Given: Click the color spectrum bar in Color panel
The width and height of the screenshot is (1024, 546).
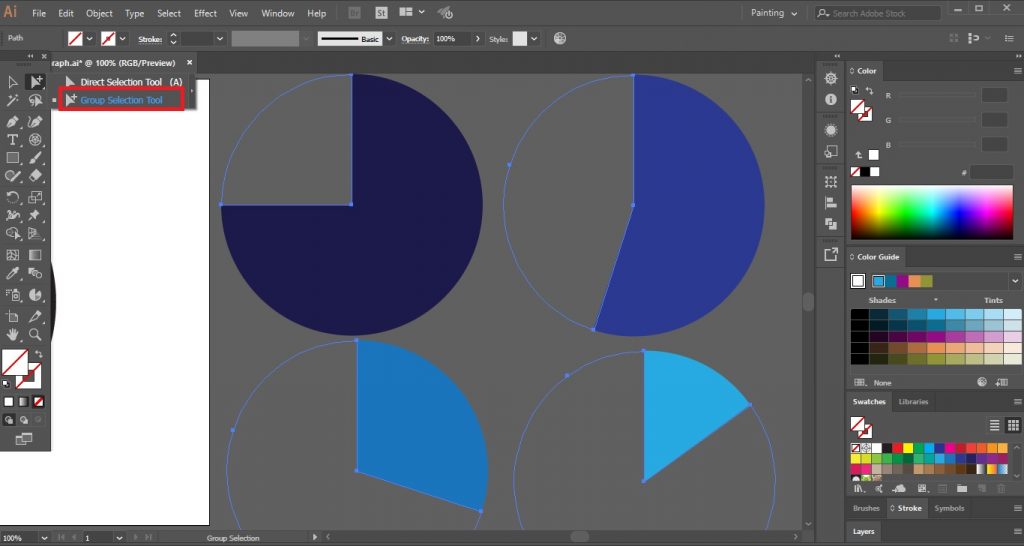Looking at the screenshot, I should tap(932, 212).
